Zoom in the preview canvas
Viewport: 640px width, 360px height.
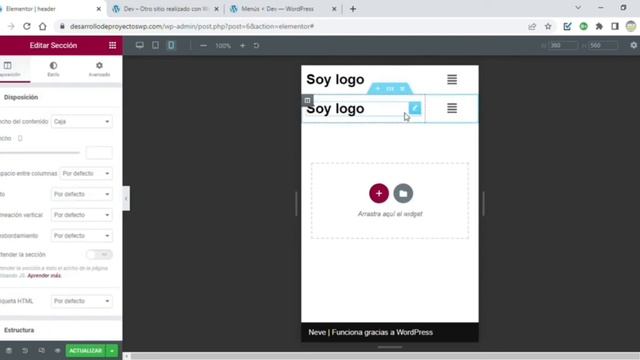click(x=242, y=46)
